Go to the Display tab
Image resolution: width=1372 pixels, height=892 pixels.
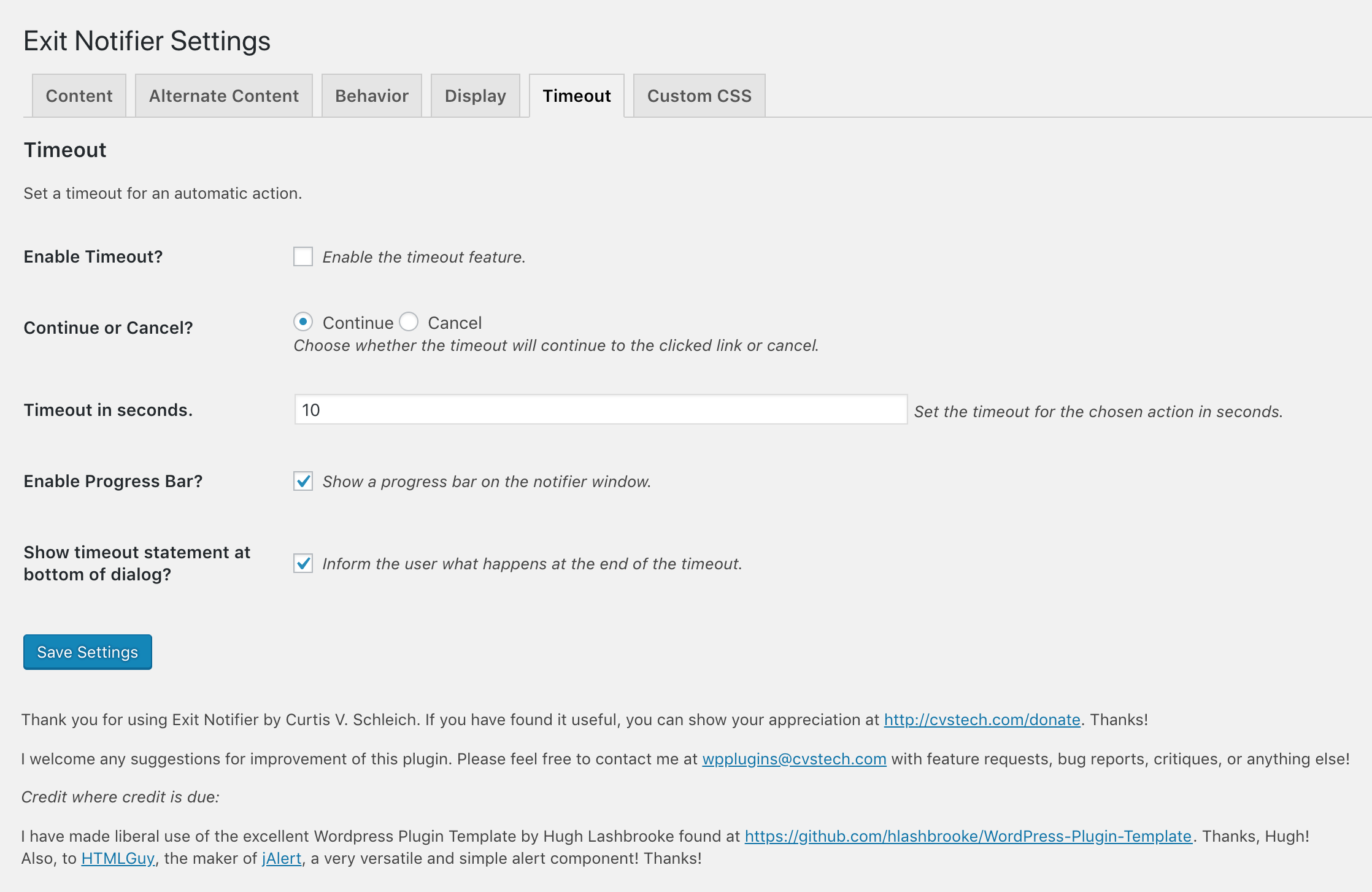(476, 96)
